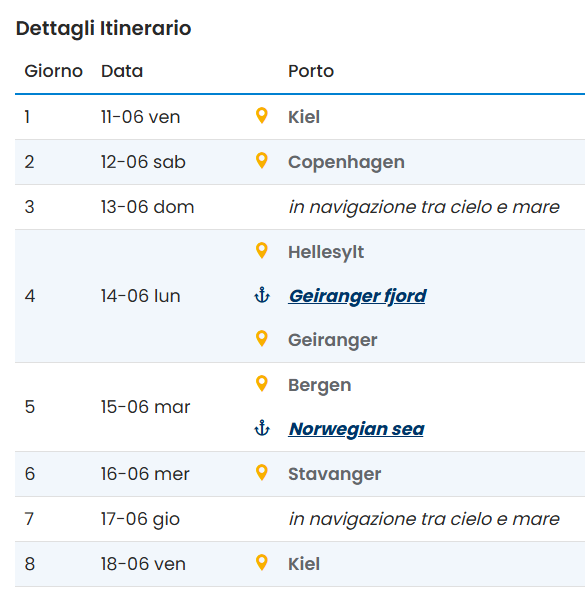Viewport: 585px width, 601px height.
Task: Click the anchor icon next to Norwegian sea
Action: coord(262,428)
